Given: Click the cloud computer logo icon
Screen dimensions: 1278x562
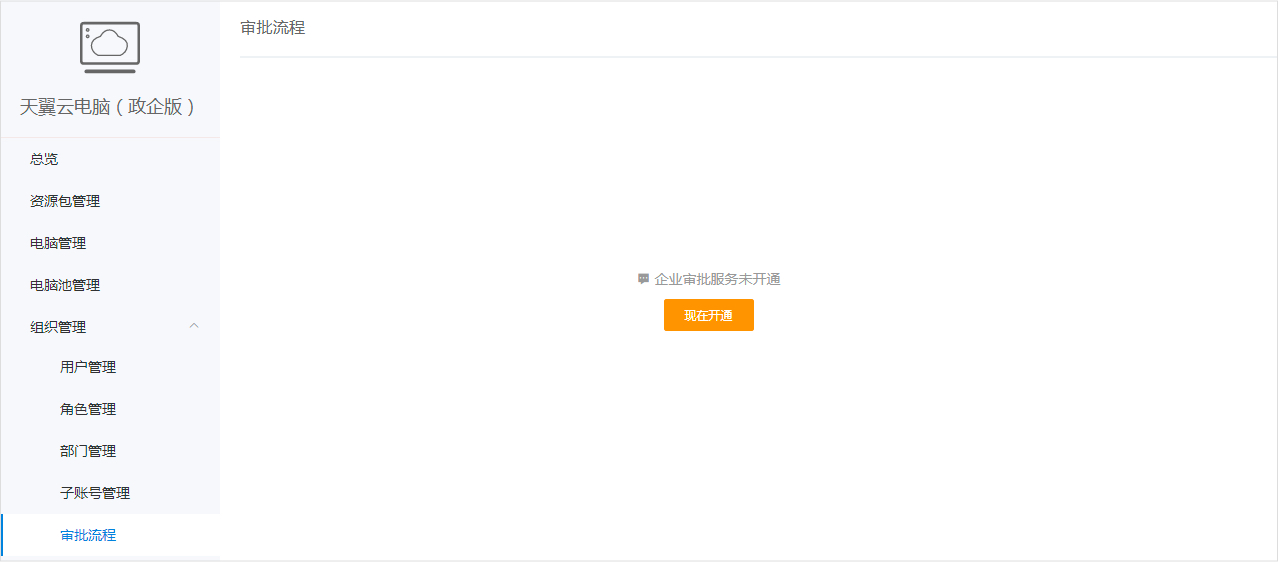Looking at the screenshot, I should (110, 48).
